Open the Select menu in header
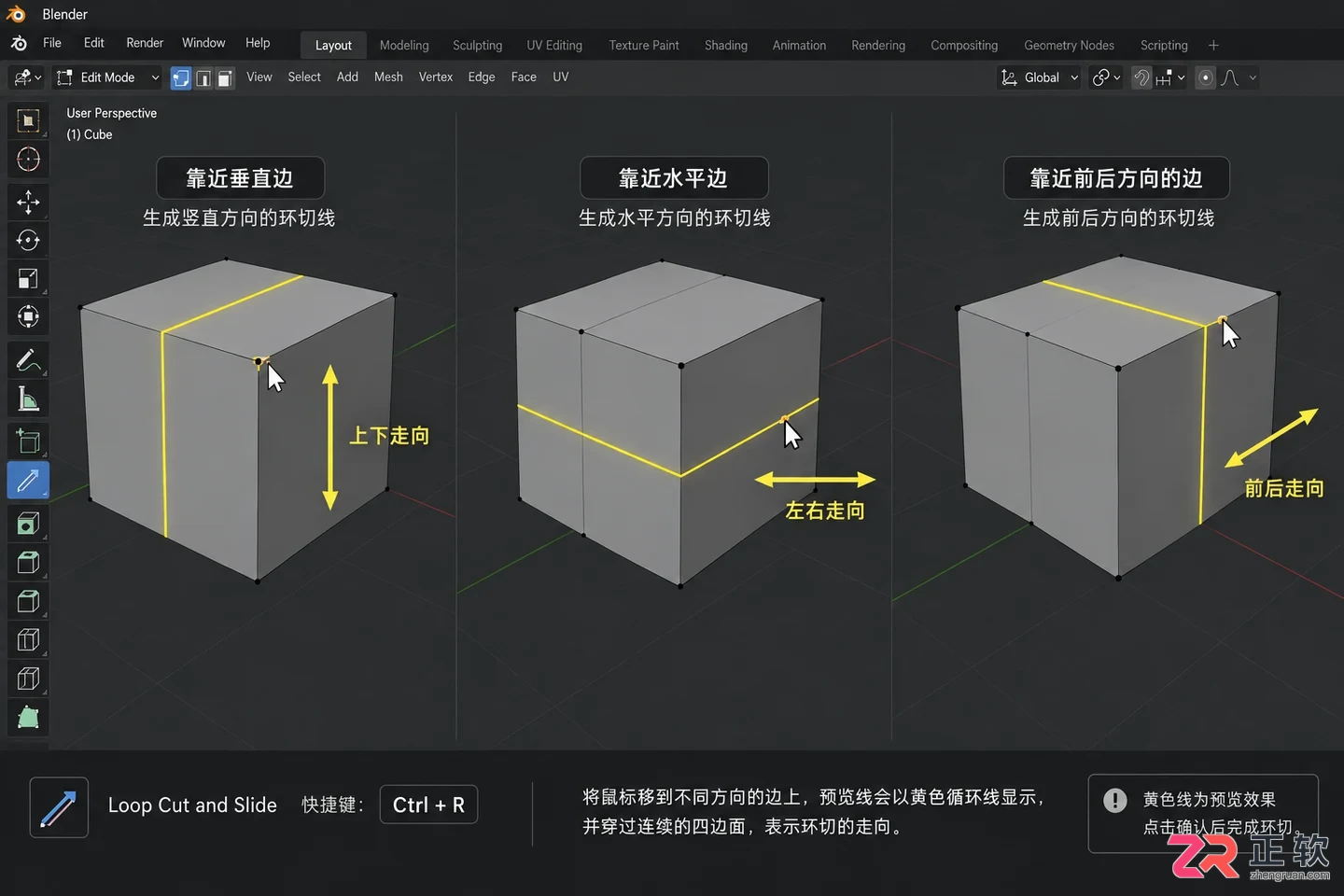The height and width of the screenshot is (896, 1344). point(304,77)
